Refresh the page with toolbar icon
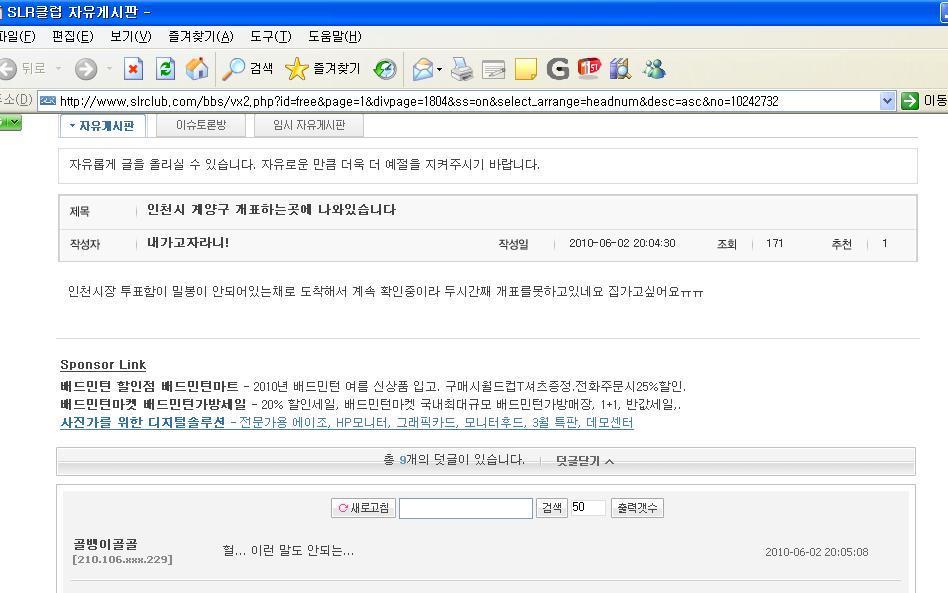 (165, 69)
